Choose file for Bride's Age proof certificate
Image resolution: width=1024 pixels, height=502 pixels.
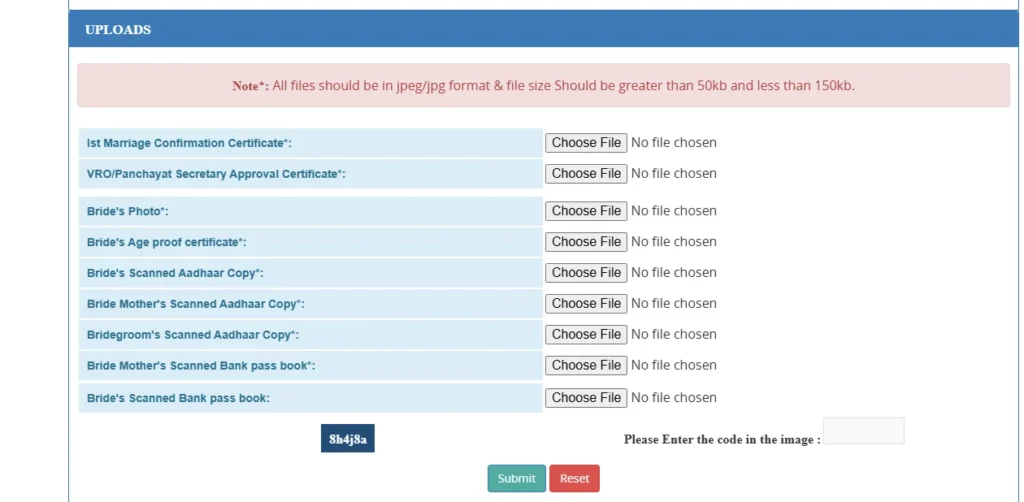(x=586, y=242)
